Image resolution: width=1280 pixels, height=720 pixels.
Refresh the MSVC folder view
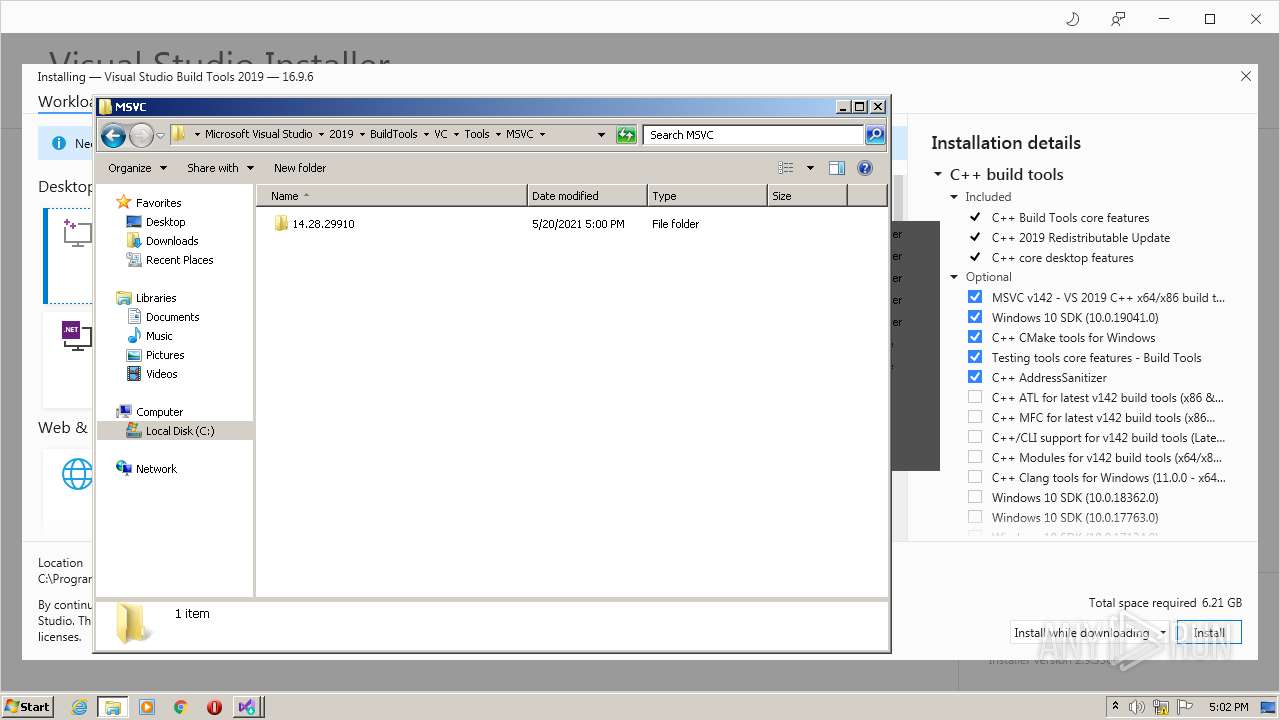pos(626,135)
